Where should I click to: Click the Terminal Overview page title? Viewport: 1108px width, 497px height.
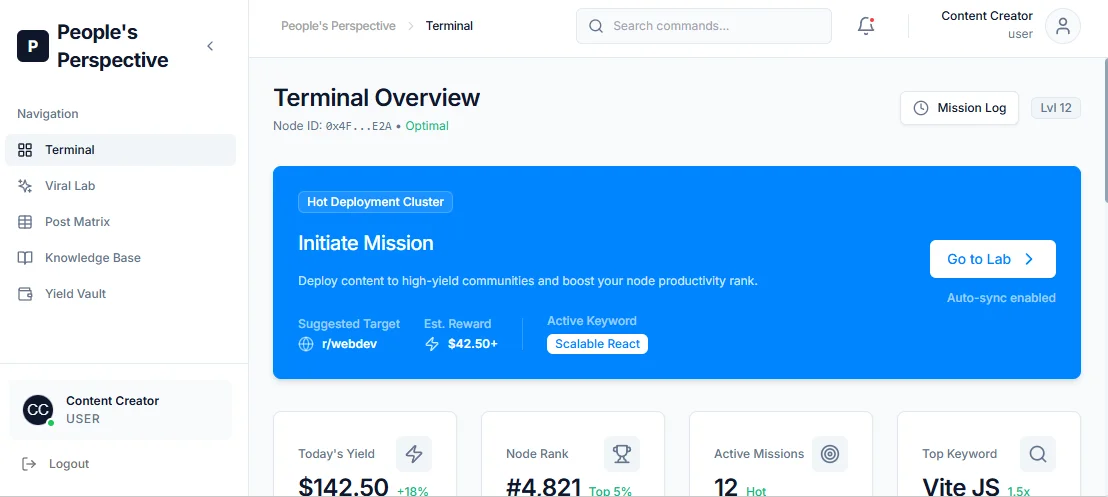[x=377, y=98]
